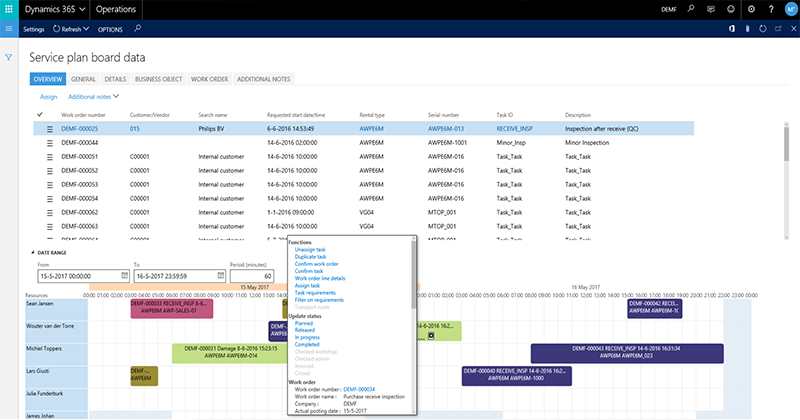
Task: Click the Period (minutes) input field
Action: [x=252, y=275]
